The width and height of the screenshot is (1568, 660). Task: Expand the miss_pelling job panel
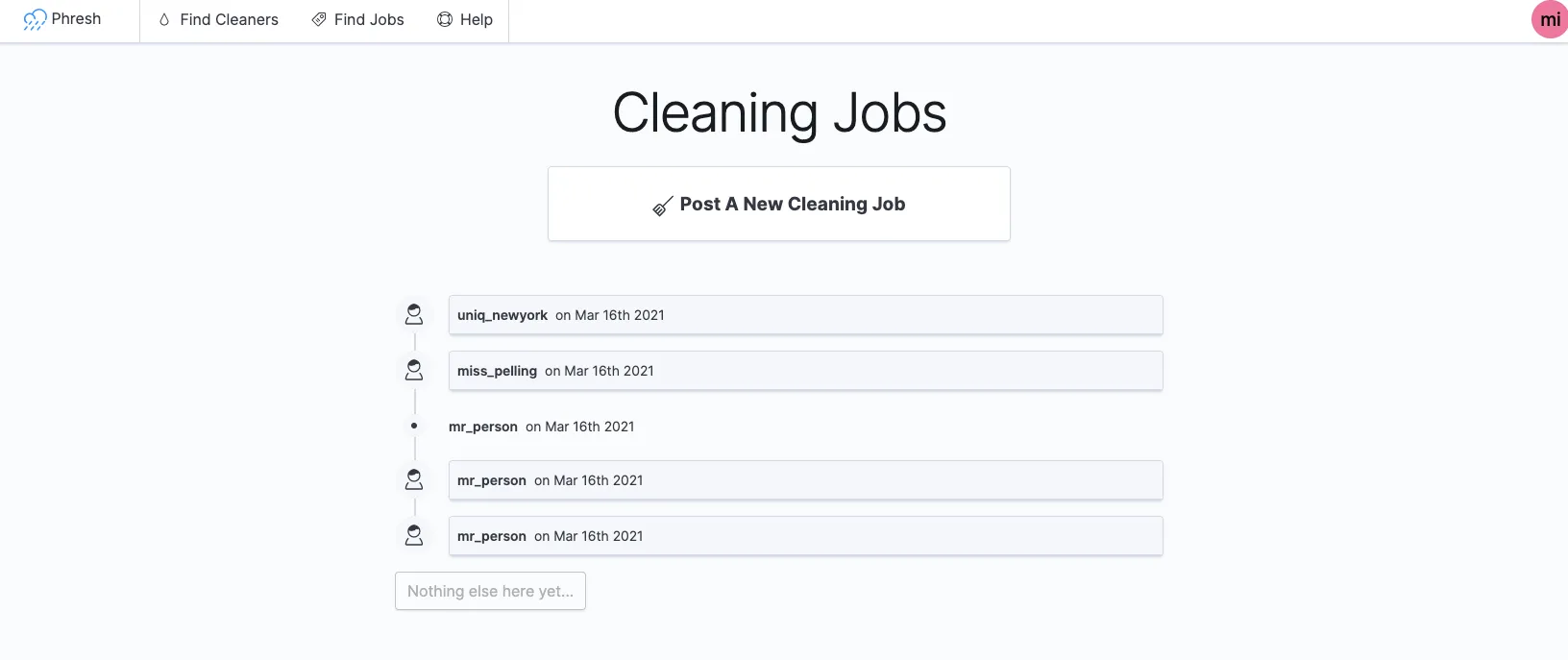pos(806,371)
